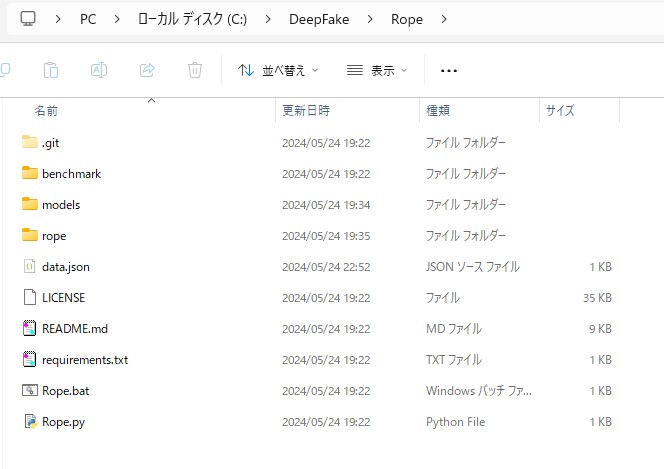Open the 表示 view dropdown

click(x=377, y=70)
